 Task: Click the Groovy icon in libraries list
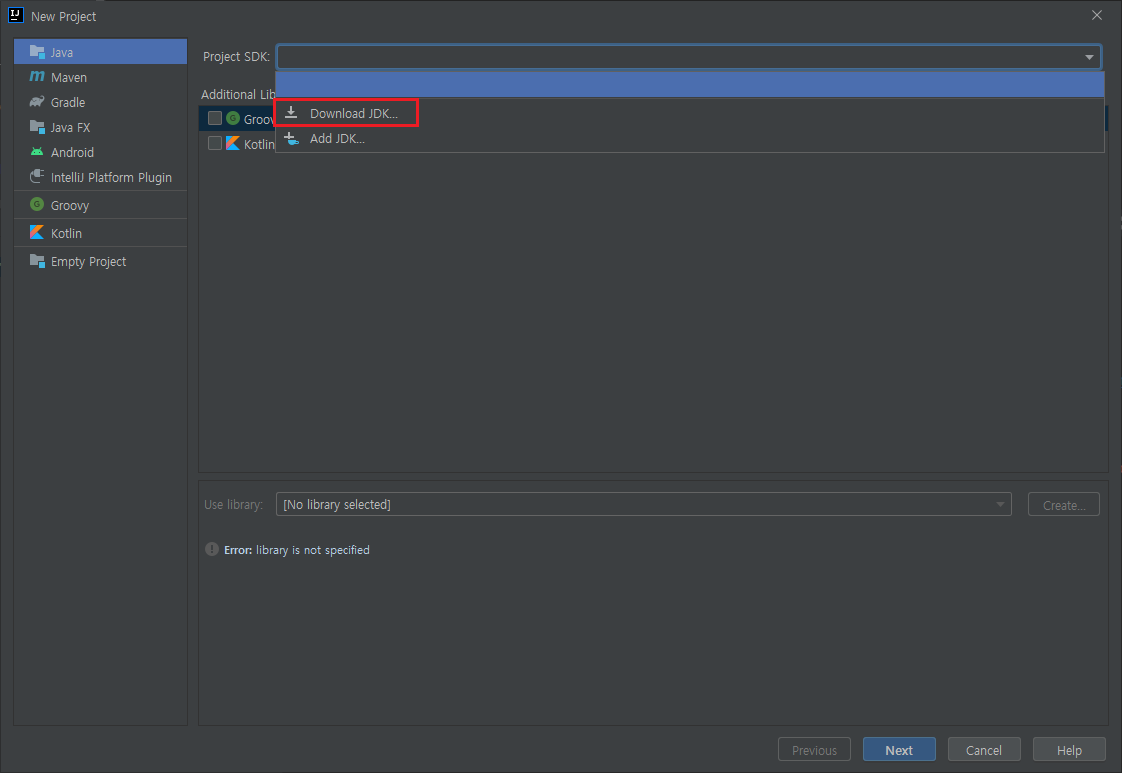(x=233, y=118)
